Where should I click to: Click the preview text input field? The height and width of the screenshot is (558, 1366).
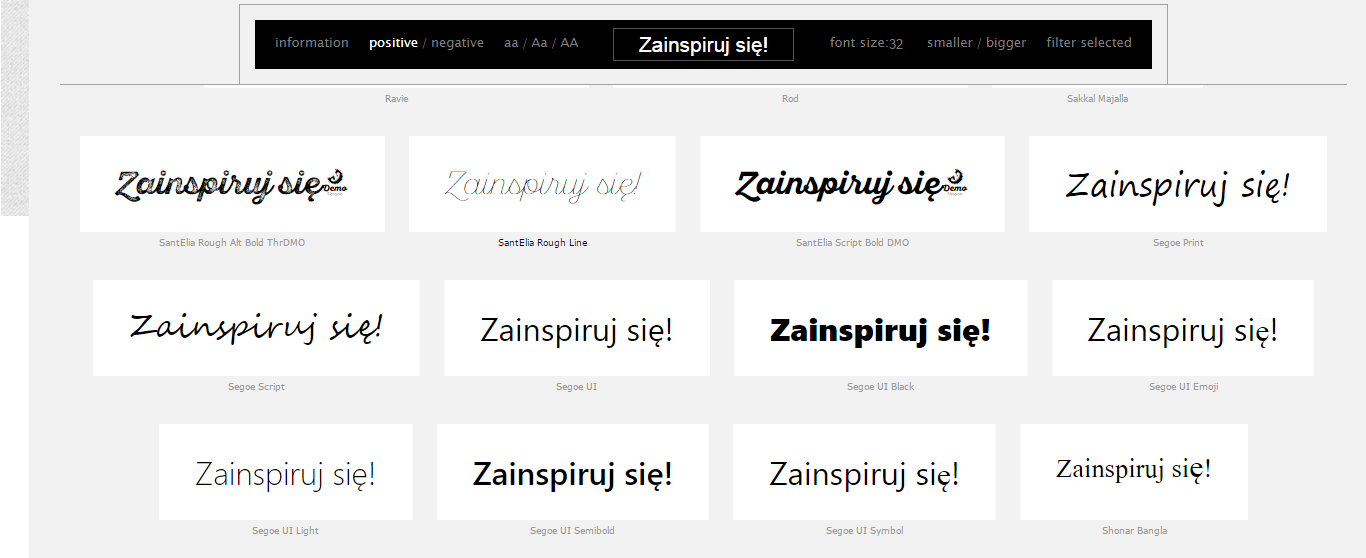(703, 45)
